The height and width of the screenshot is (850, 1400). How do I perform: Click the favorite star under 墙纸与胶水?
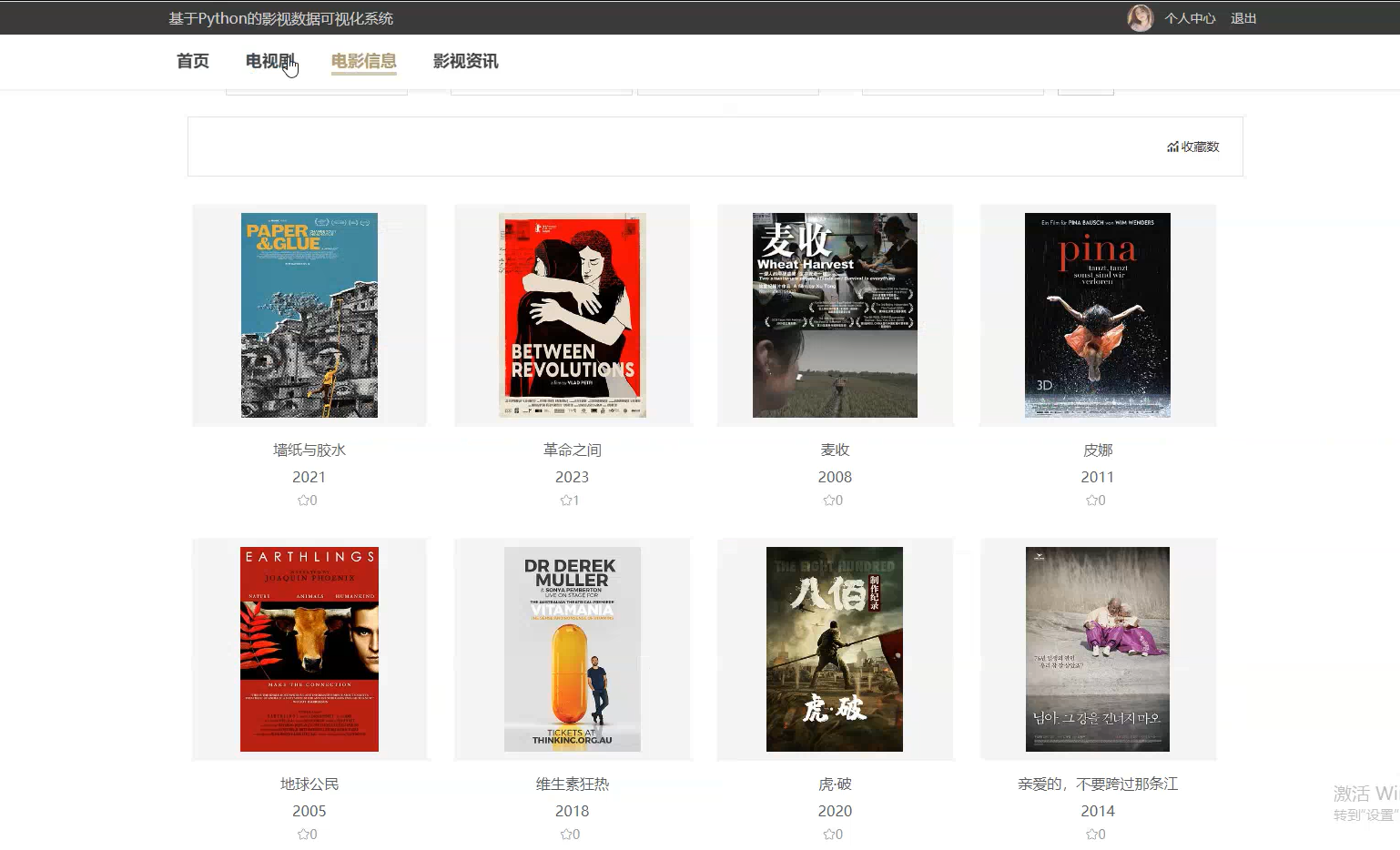[x=303, y=501]
